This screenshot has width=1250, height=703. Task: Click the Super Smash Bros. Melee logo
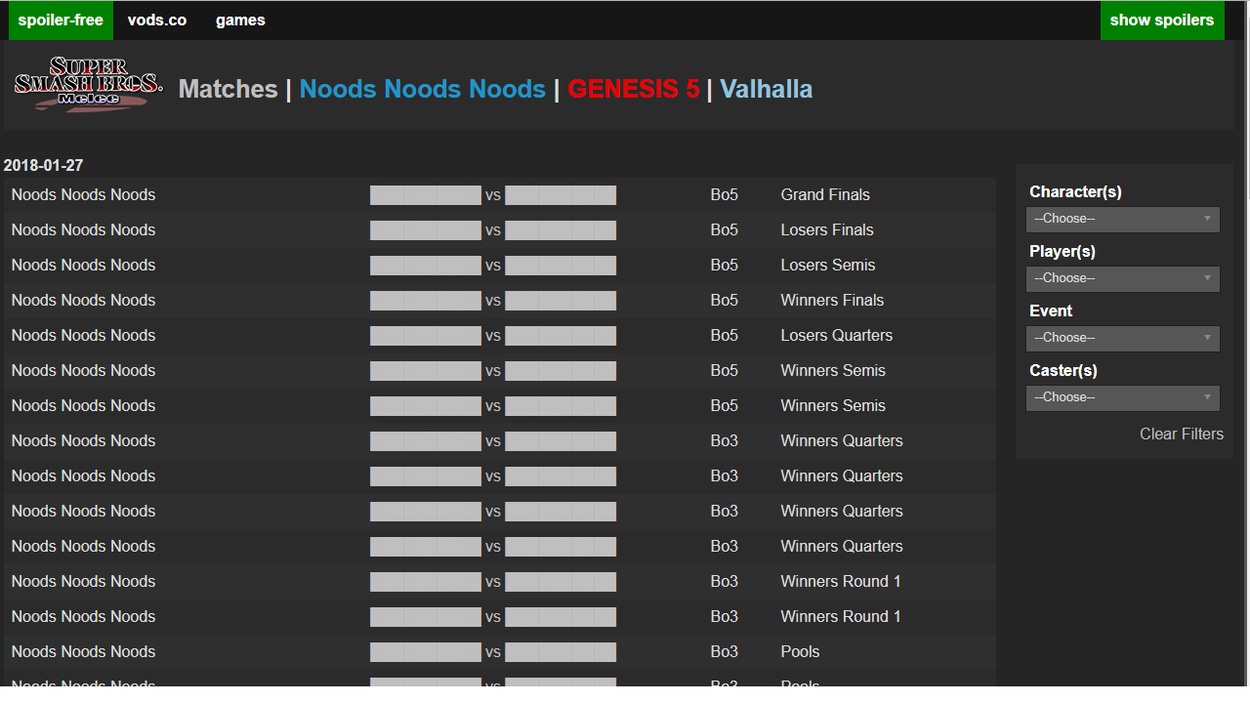tap(88, 84)
